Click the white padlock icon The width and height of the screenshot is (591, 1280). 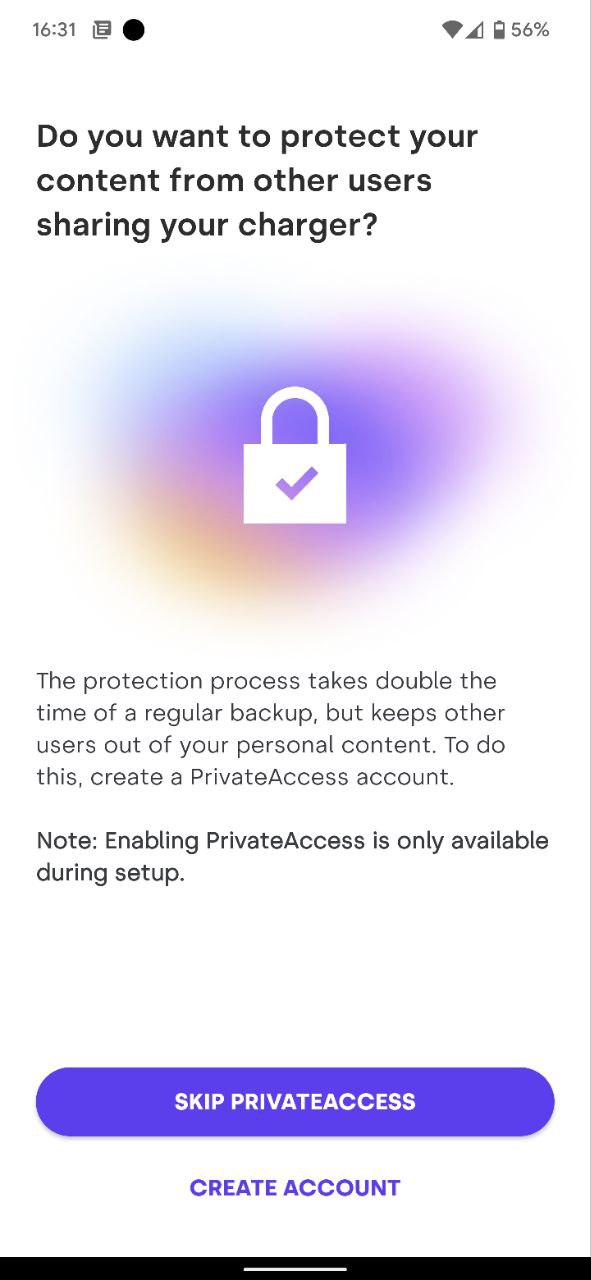[x=295, y=455]
